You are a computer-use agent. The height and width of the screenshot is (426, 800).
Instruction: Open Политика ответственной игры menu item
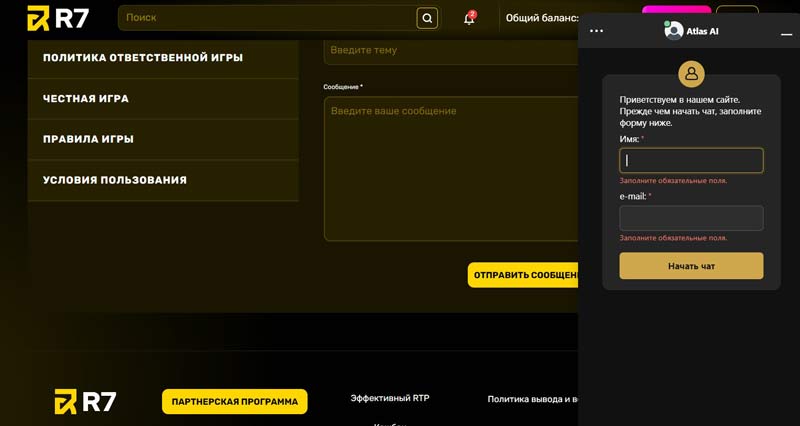[x=143, y=58]
